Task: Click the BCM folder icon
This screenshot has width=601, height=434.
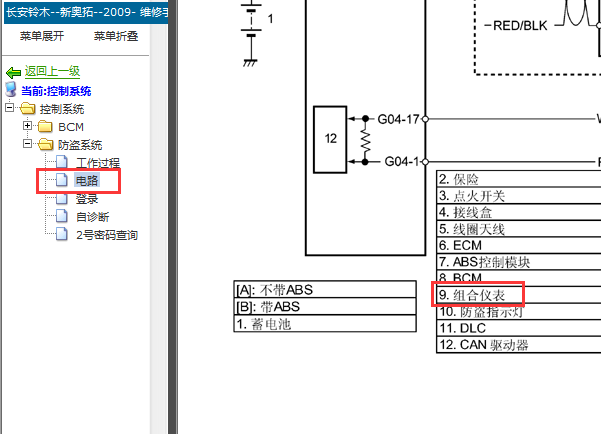Action: 46,126
